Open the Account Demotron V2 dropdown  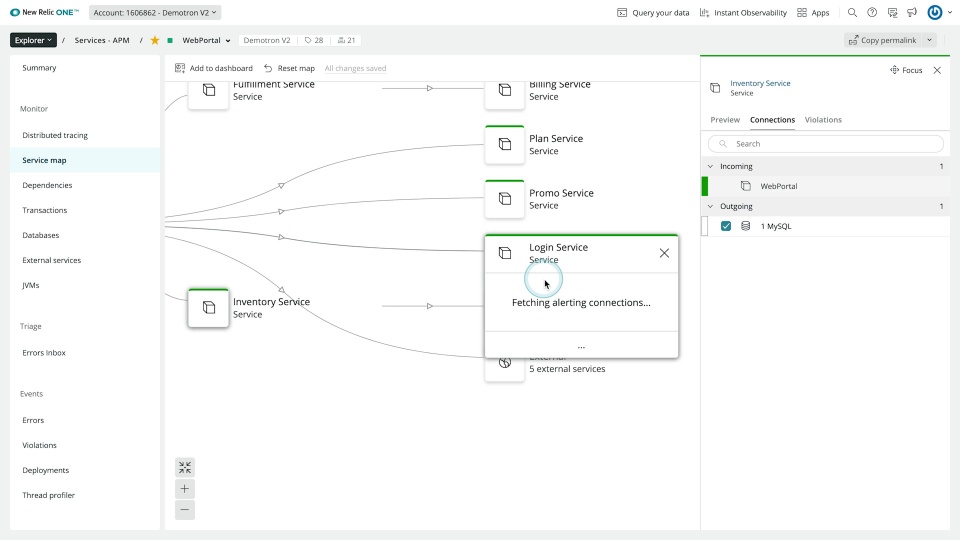point(155,12)
